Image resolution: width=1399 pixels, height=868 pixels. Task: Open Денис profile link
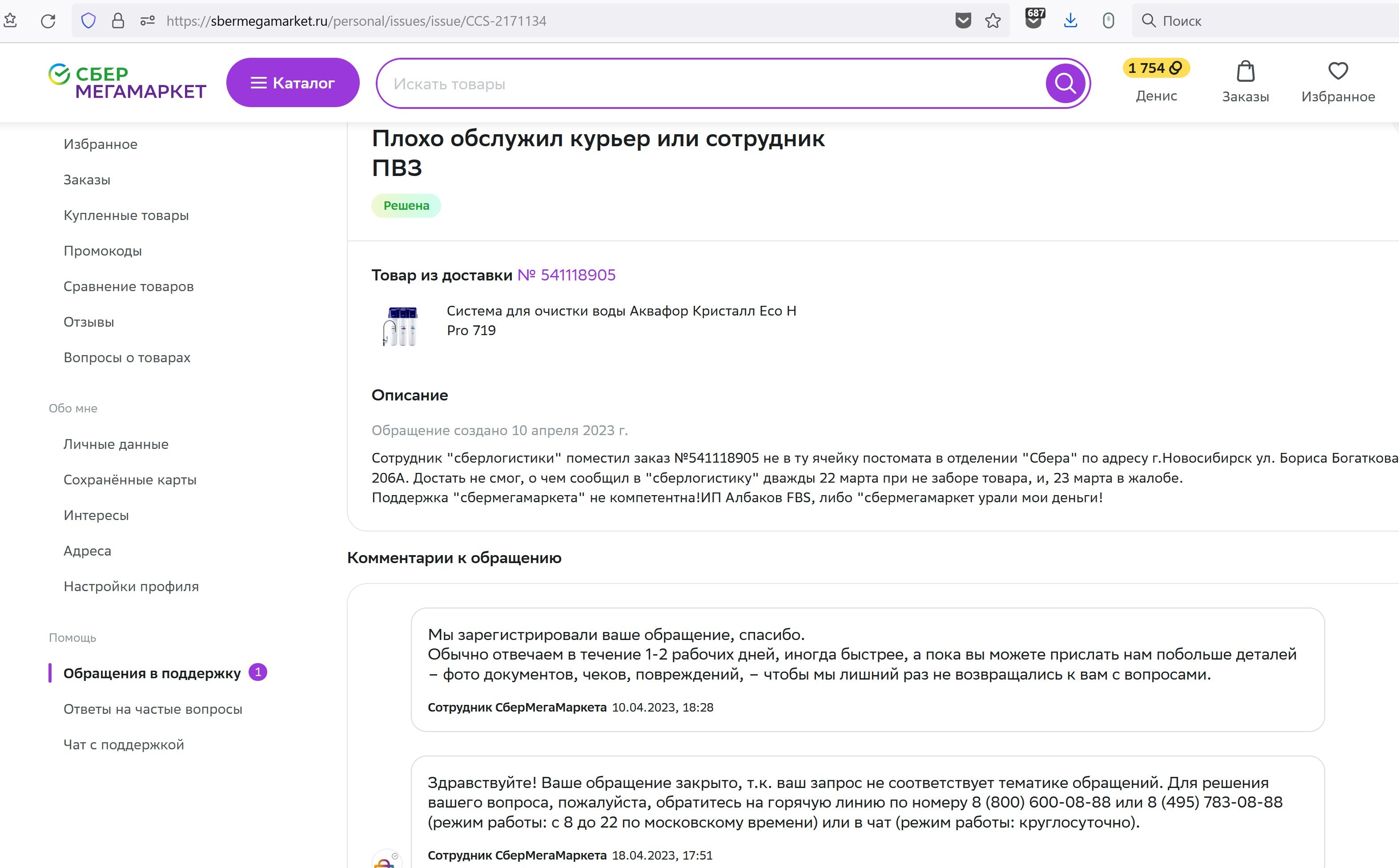[1156, 96]
